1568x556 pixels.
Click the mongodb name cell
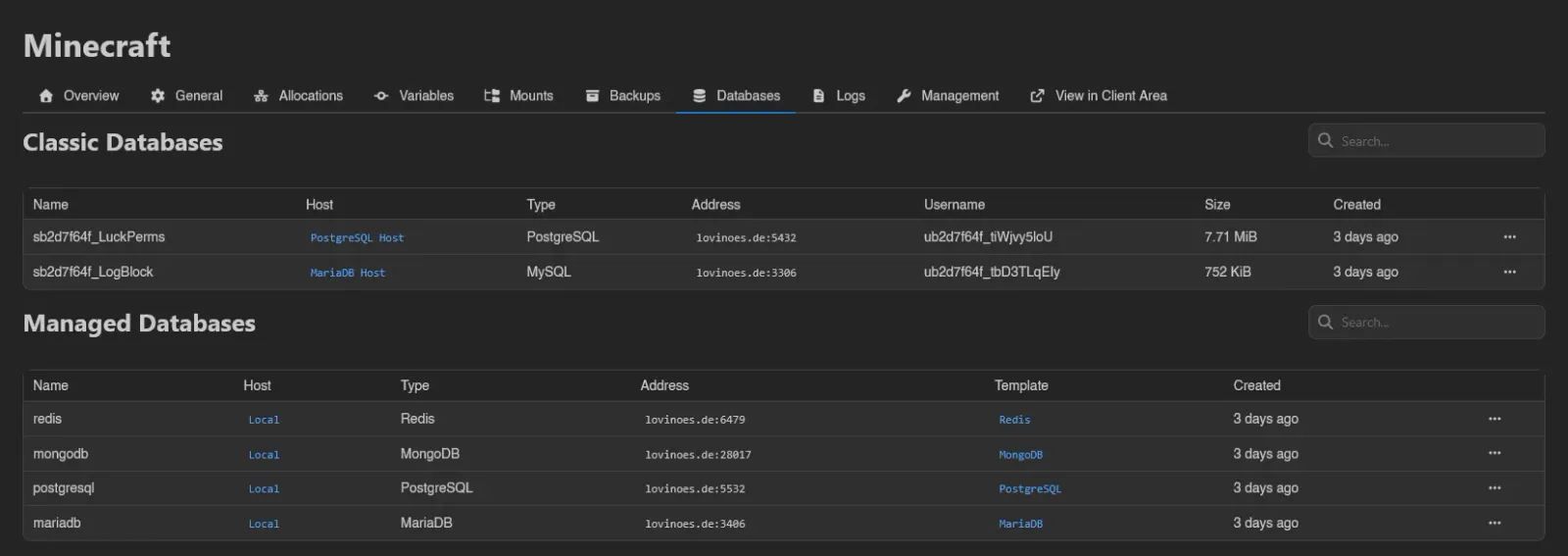[61, 454]
